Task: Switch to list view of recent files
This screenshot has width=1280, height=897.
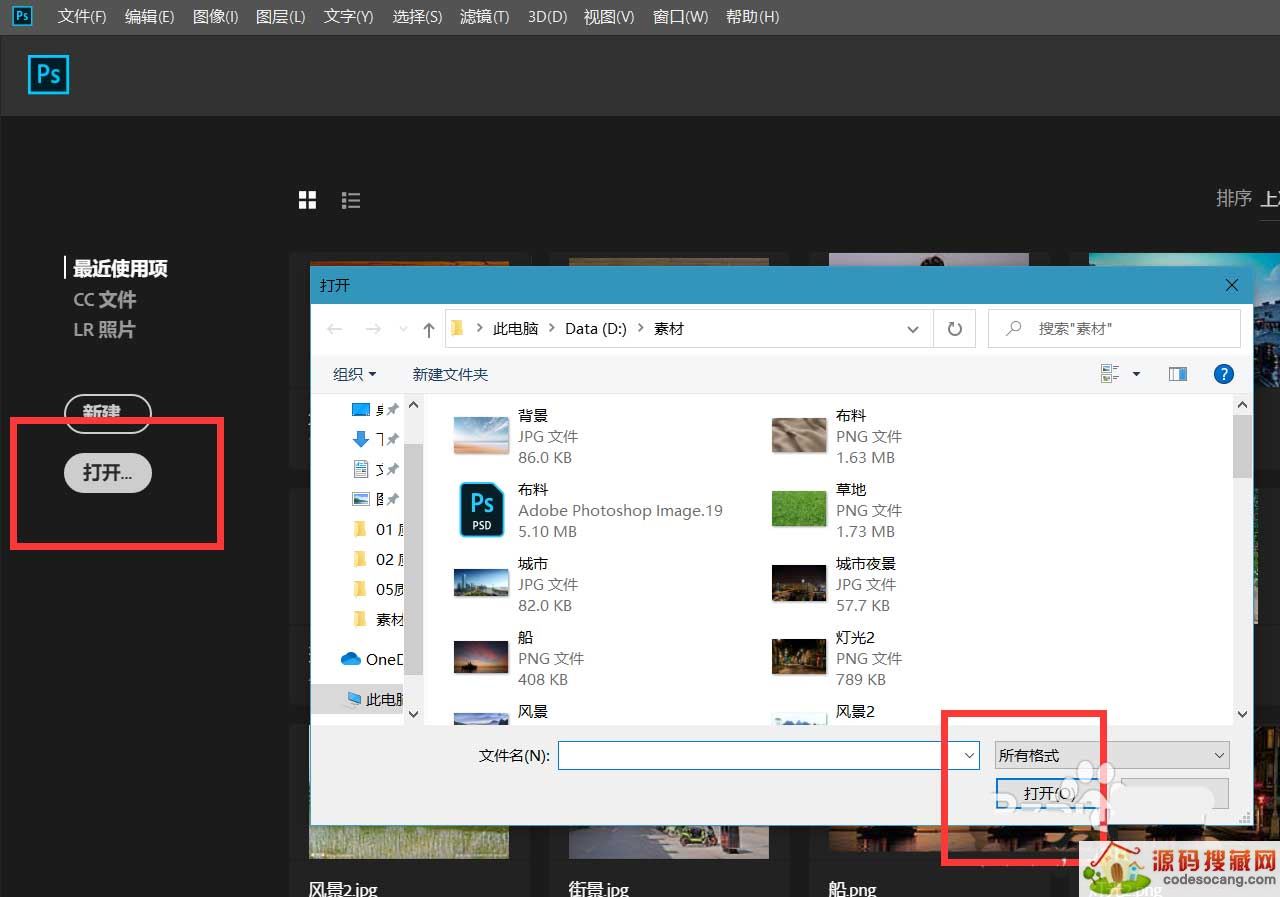Action: 351,200
